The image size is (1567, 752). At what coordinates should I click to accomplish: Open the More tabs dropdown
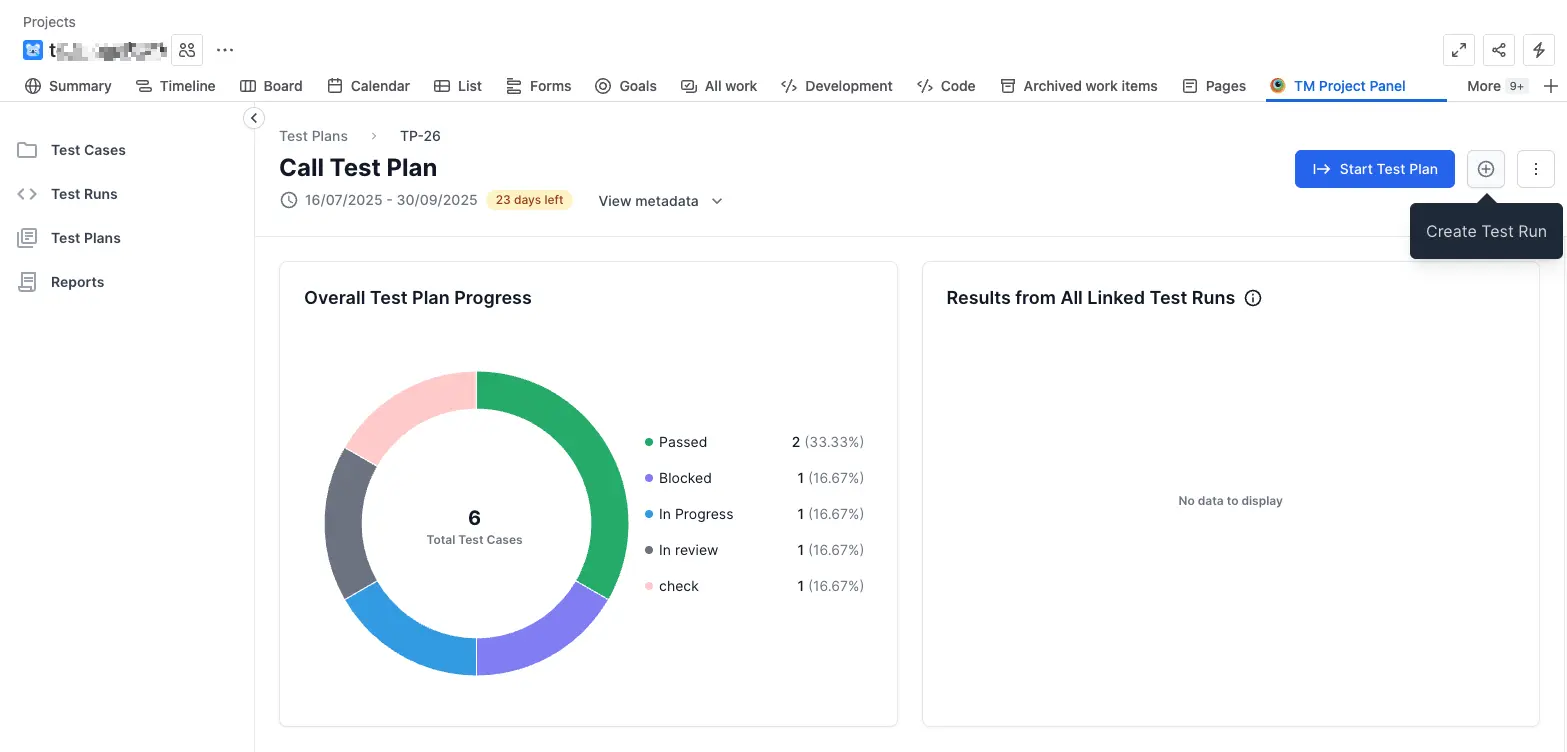(1495, 86)
